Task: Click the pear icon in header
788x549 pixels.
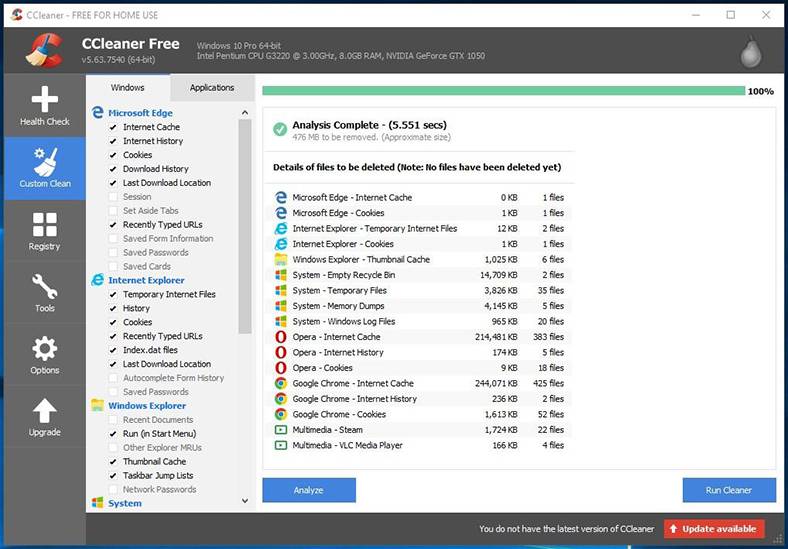Action: pos(751,52)
